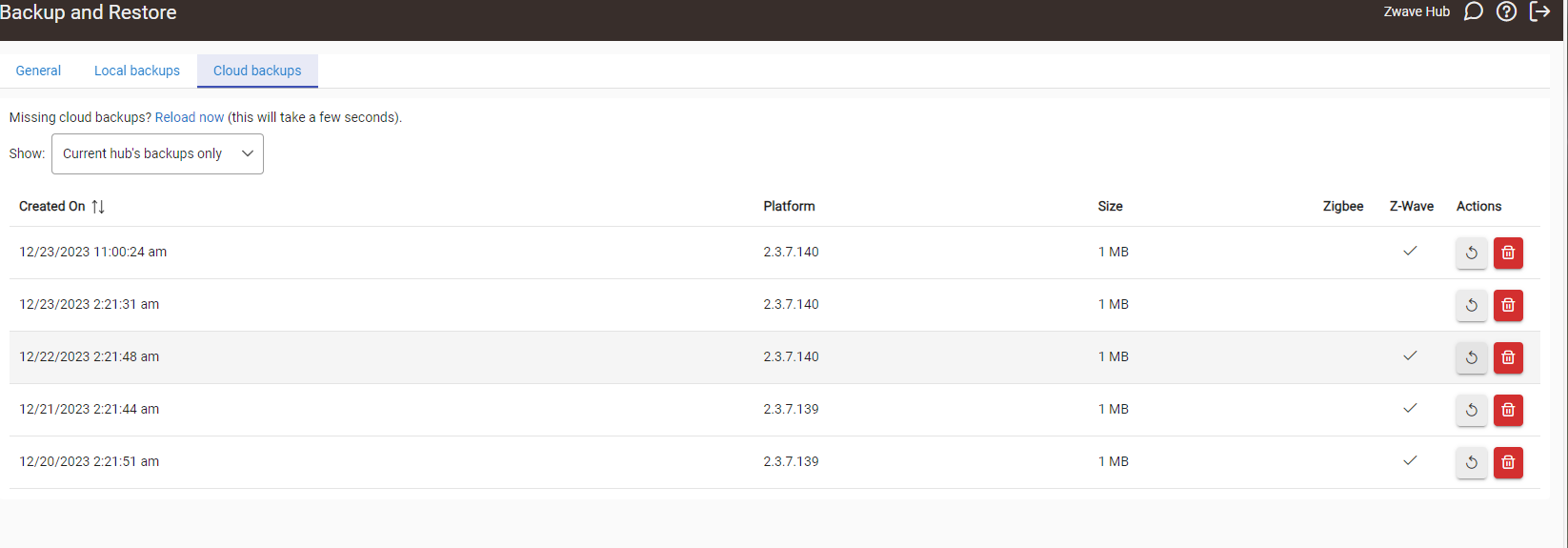Image resolution: width=1568 pixels, height=548 pixels.
Task: Delete the 12/20/2023 2:21:51 am backup
Action: coord(1508,463)
